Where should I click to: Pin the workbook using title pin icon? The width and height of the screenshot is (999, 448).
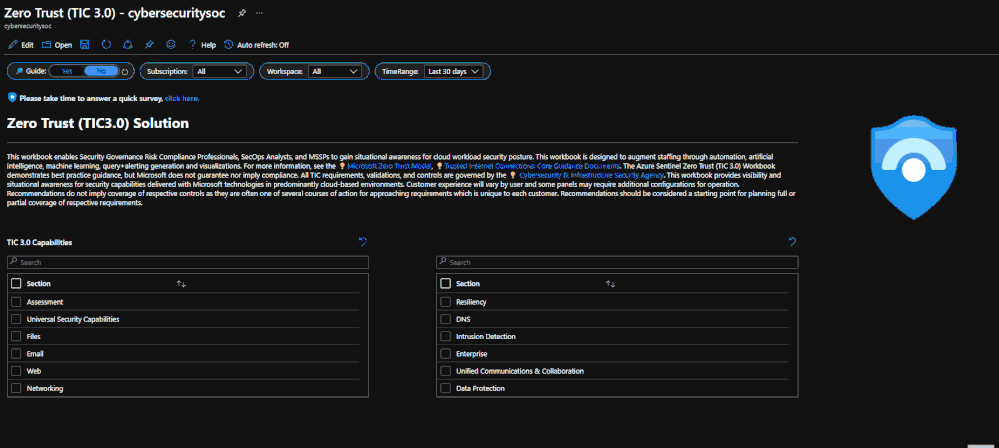click(241, 13)
